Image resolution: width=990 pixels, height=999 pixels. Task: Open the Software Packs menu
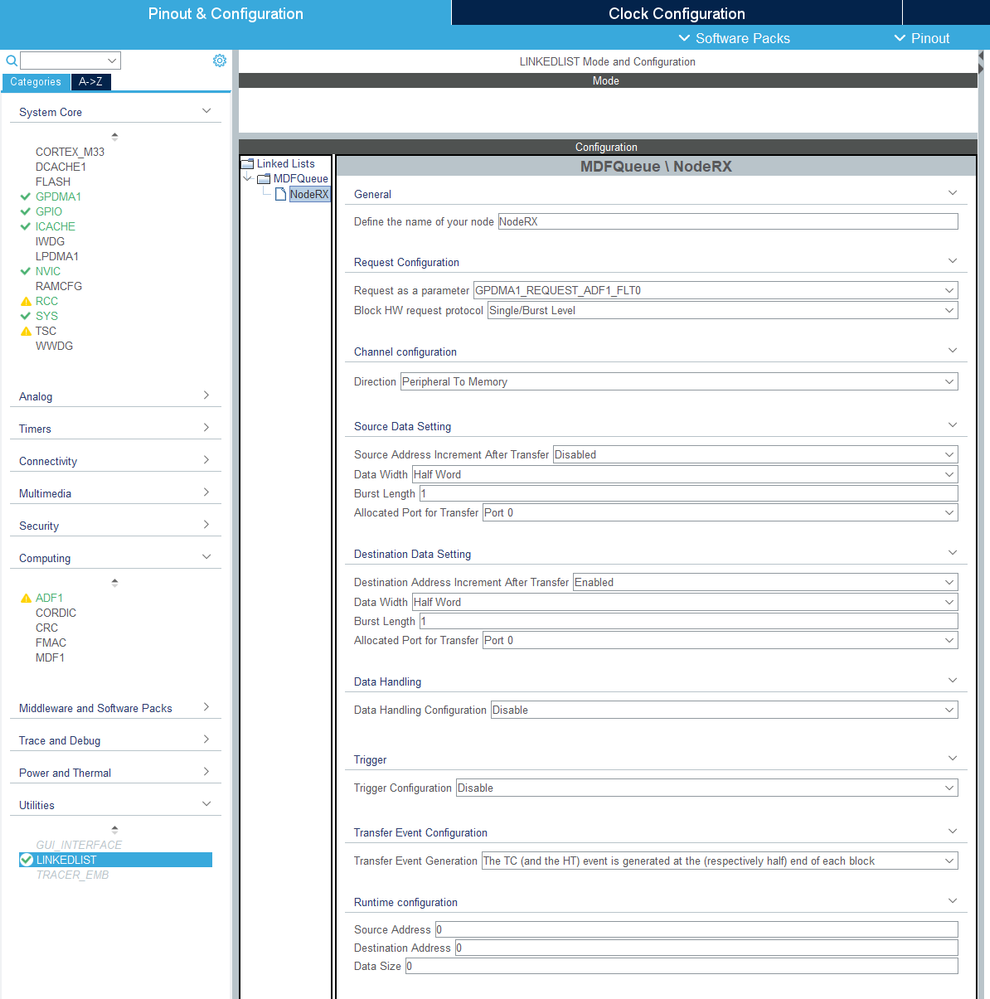[x=735, y=38]
